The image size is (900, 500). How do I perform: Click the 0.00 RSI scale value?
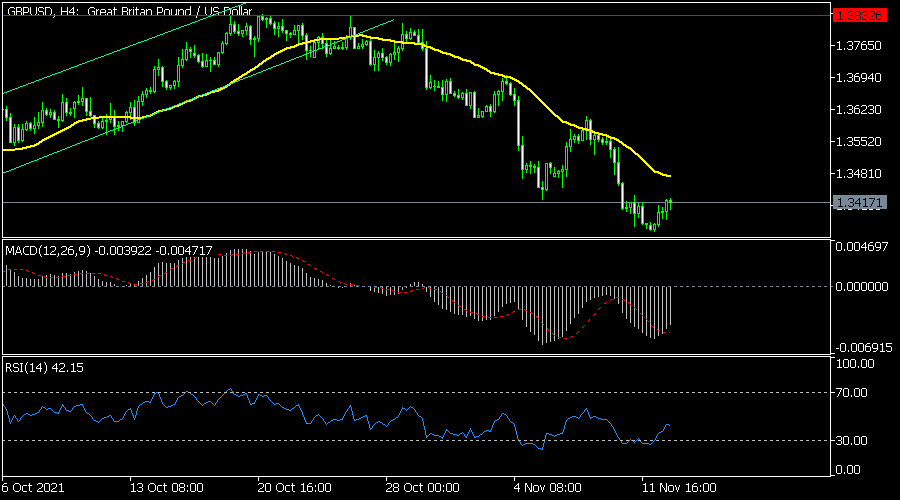848,470
